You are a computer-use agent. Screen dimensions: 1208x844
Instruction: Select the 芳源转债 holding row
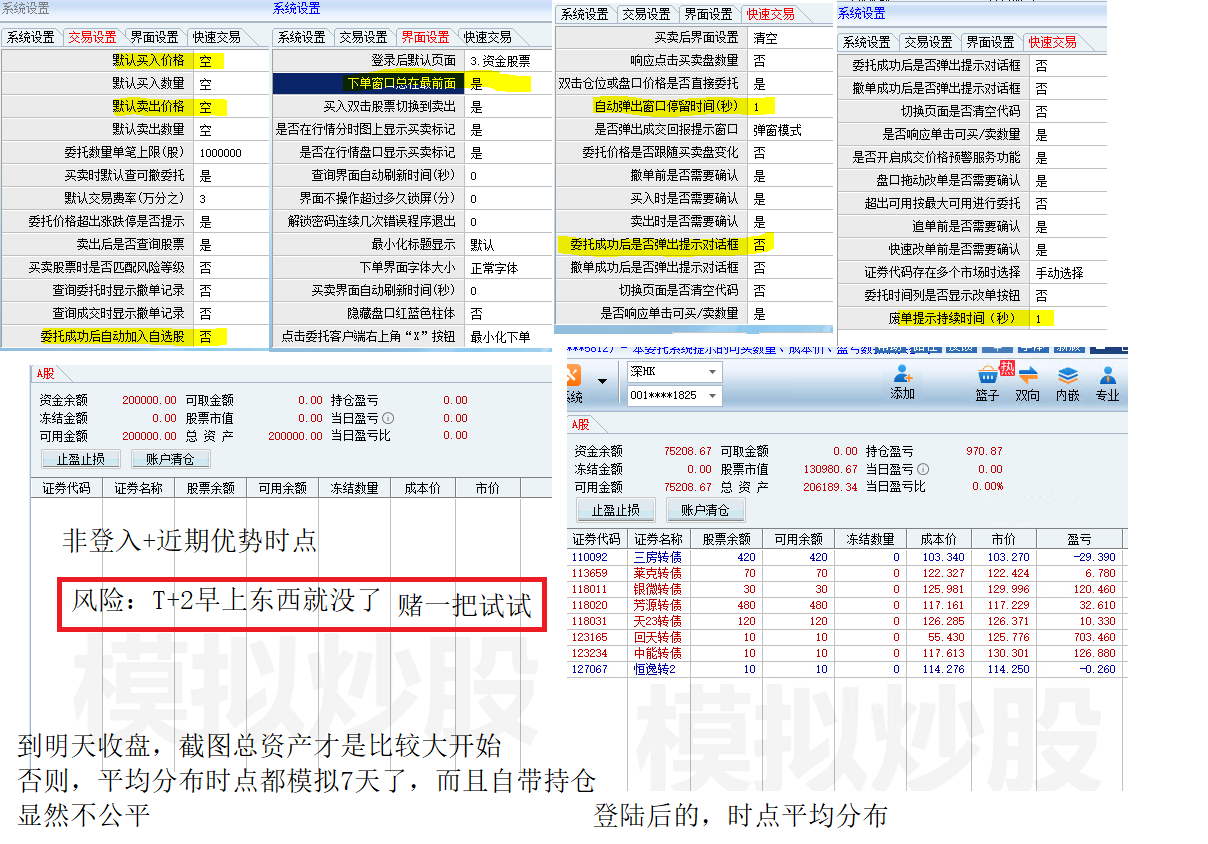(846, 605)
